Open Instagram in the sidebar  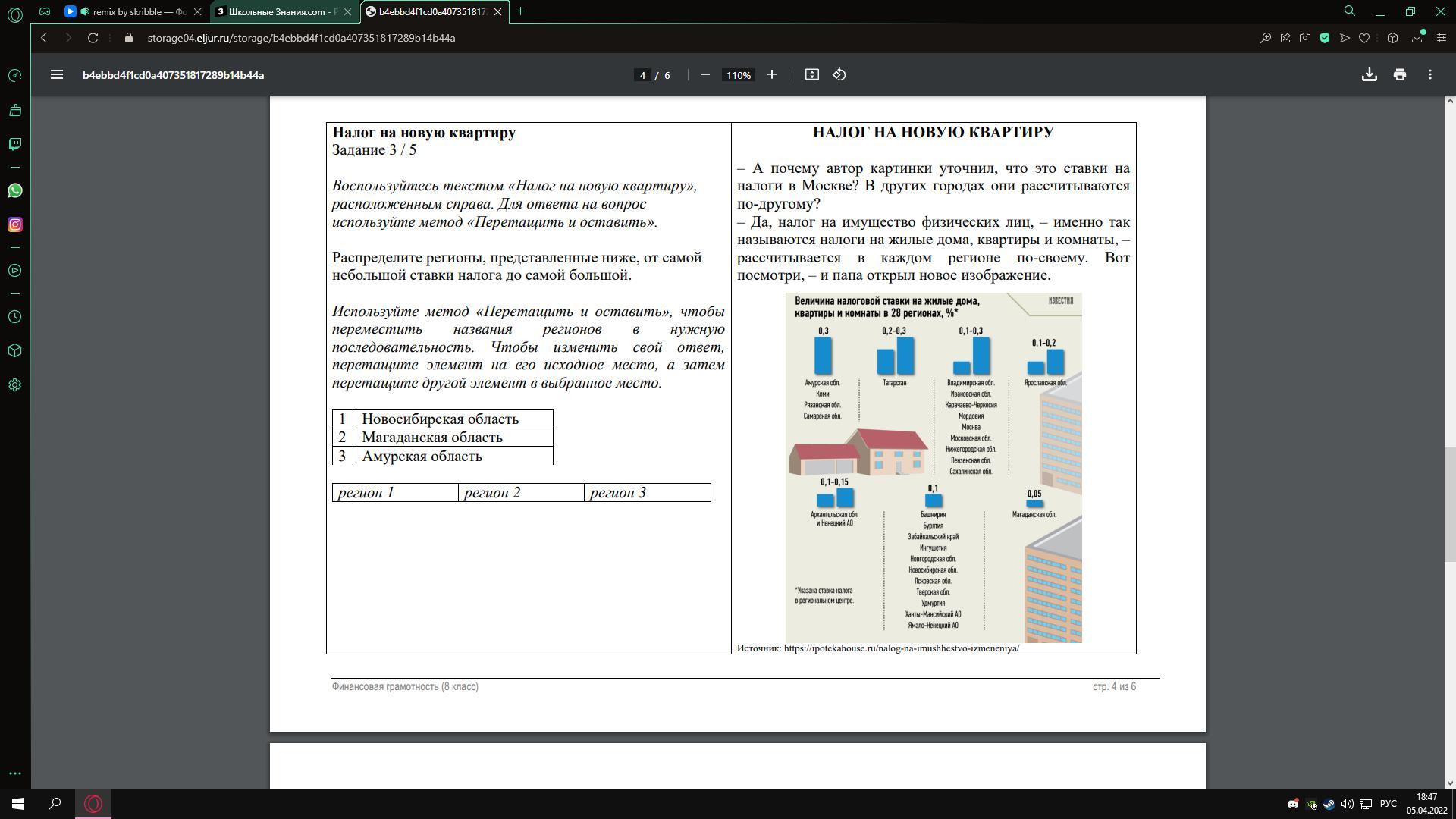(14, 224)
